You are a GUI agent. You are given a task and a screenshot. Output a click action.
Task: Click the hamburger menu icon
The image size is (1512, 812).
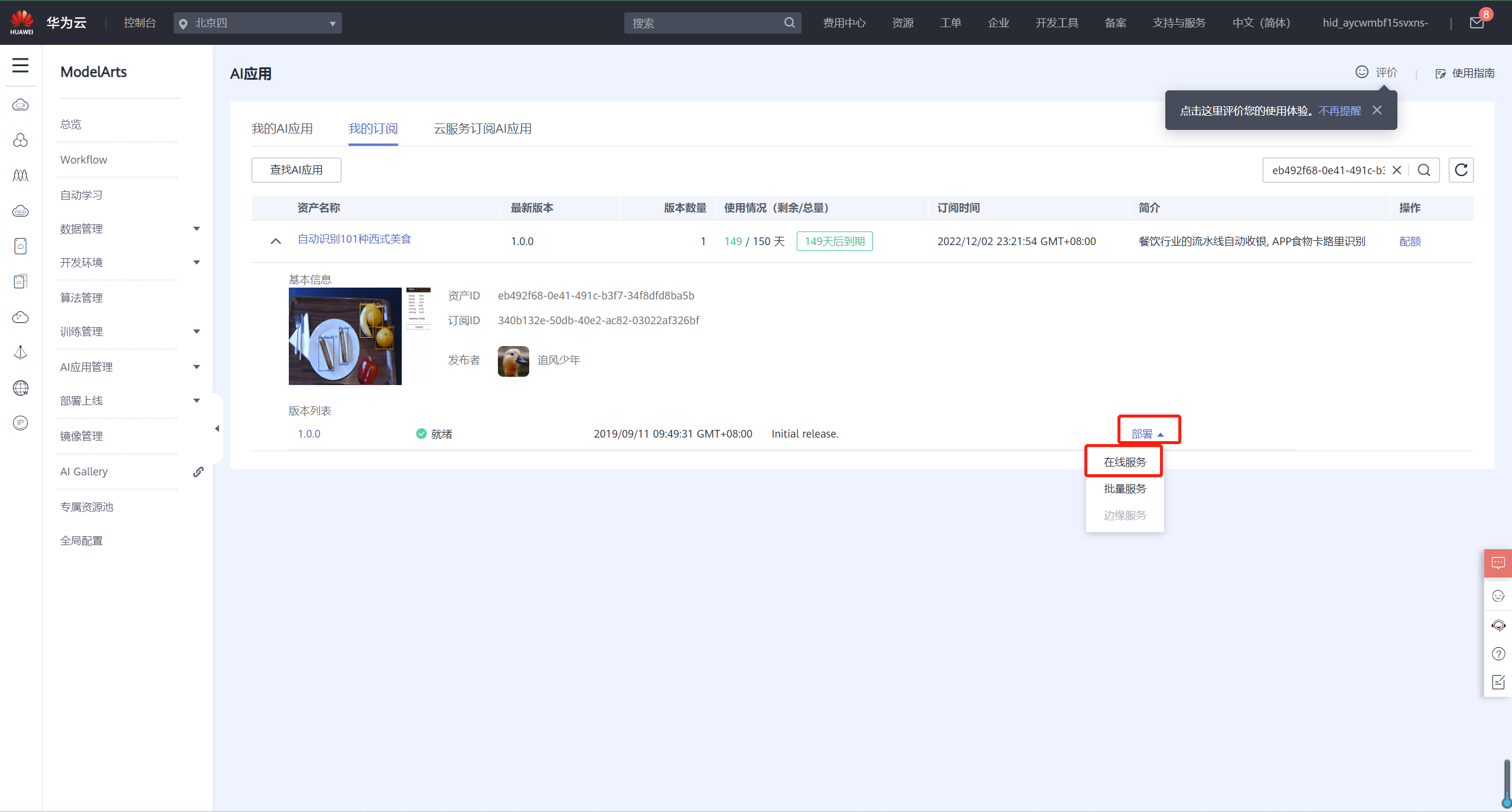20,65
